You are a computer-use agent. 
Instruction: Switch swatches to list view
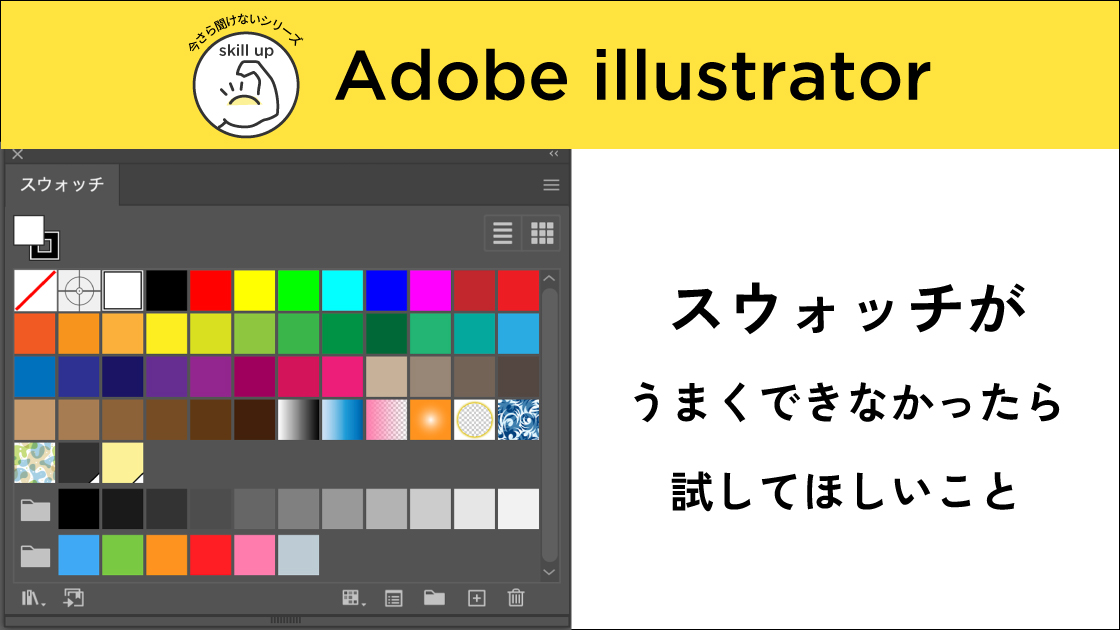[x=503, y=233]
